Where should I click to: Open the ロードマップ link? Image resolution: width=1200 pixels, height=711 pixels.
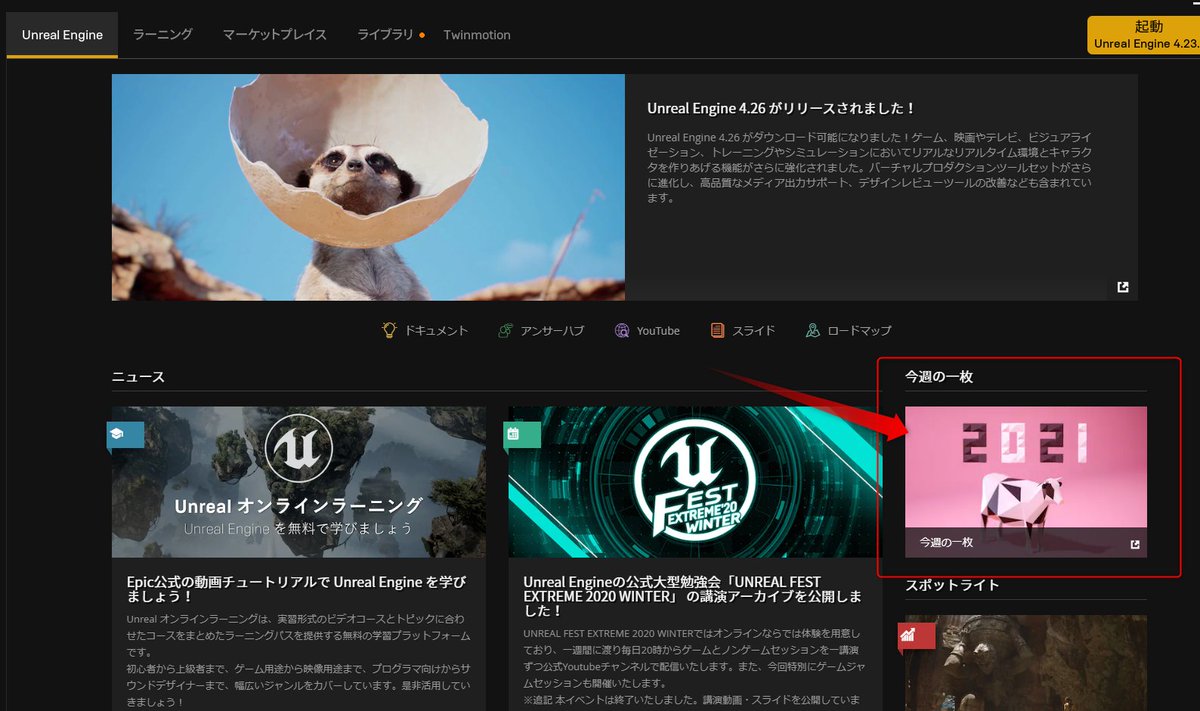coord(859,331)
